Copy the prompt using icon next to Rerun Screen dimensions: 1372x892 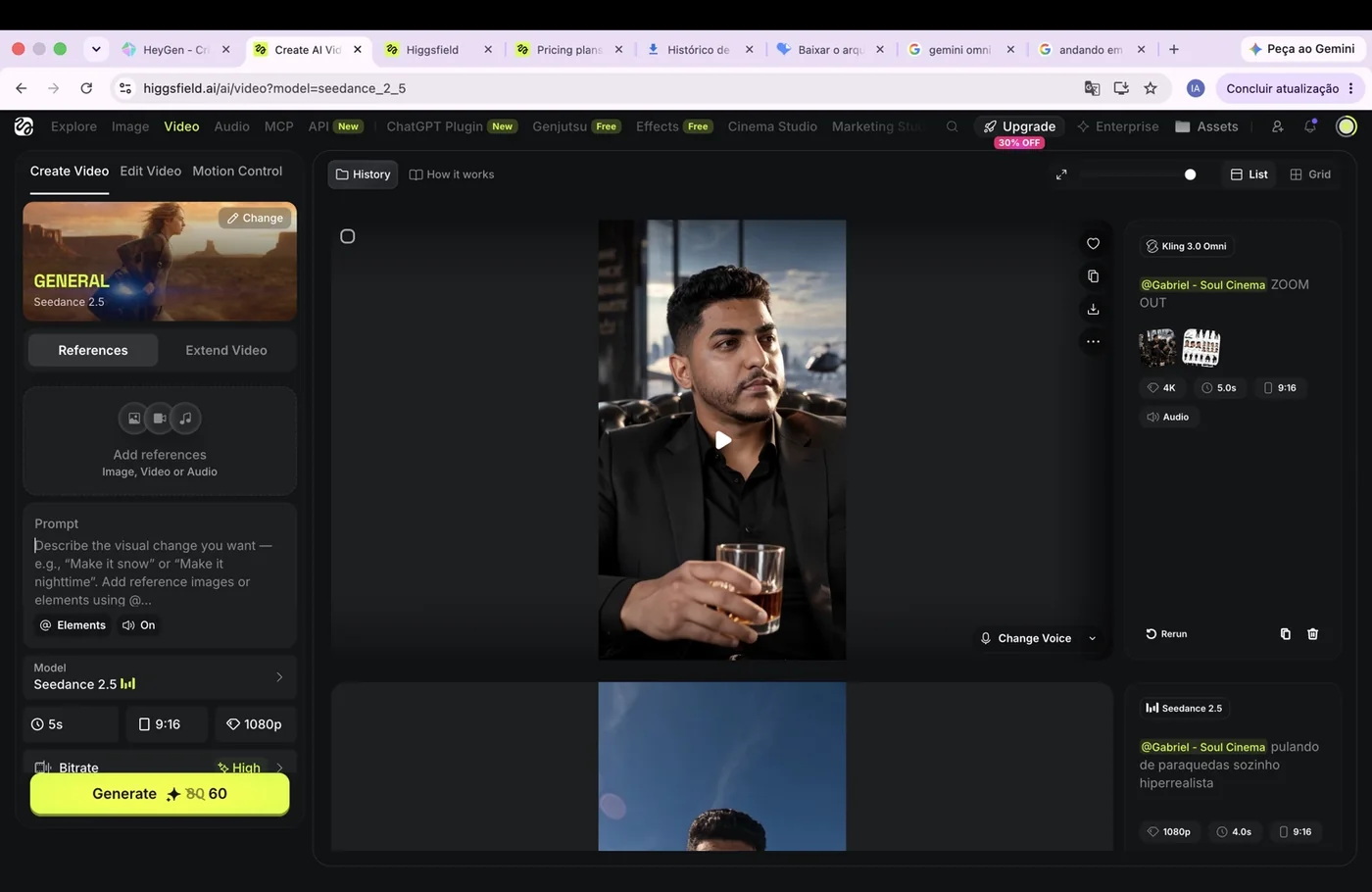click(x=1285, y=634)
